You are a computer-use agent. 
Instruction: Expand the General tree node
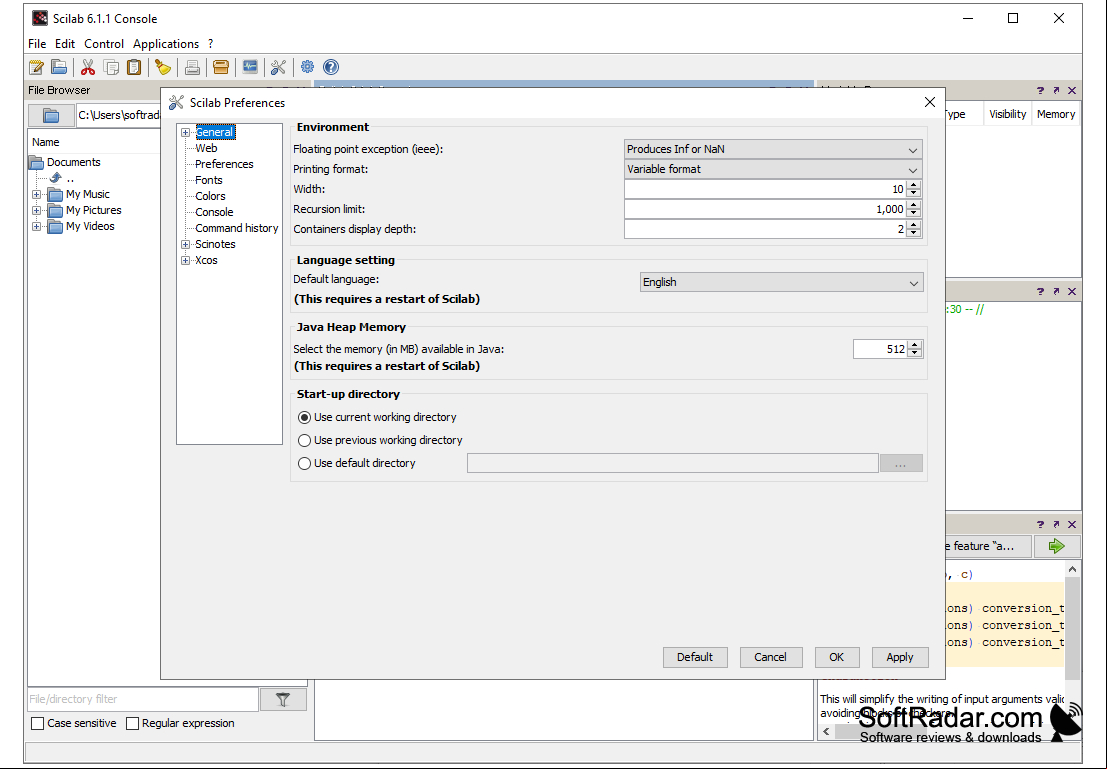pos(186,132)
